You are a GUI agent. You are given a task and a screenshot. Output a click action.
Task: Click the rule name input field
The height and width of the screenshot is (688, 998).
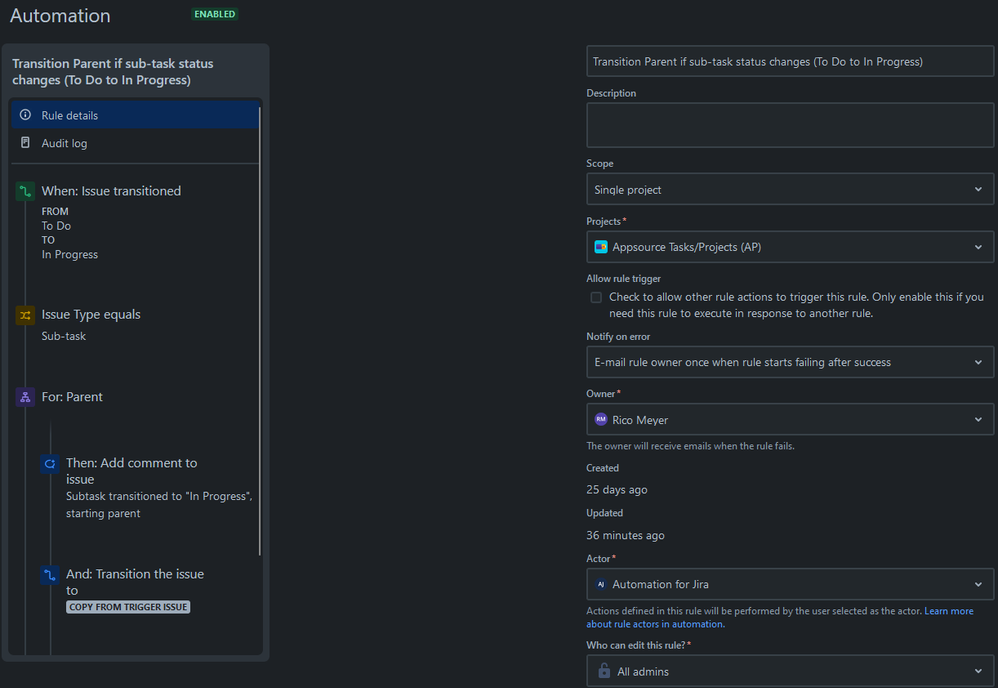click(x=789, y=61)
